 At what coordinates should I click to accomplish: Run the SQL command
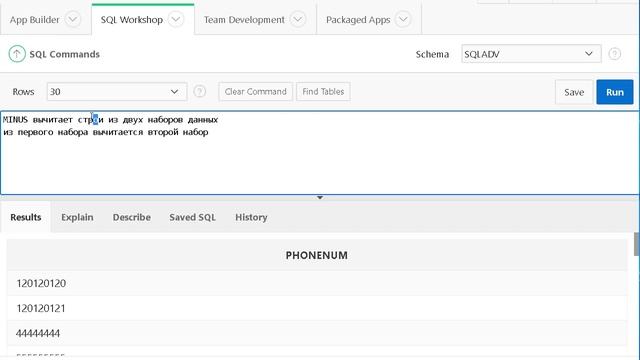(615, 92)
